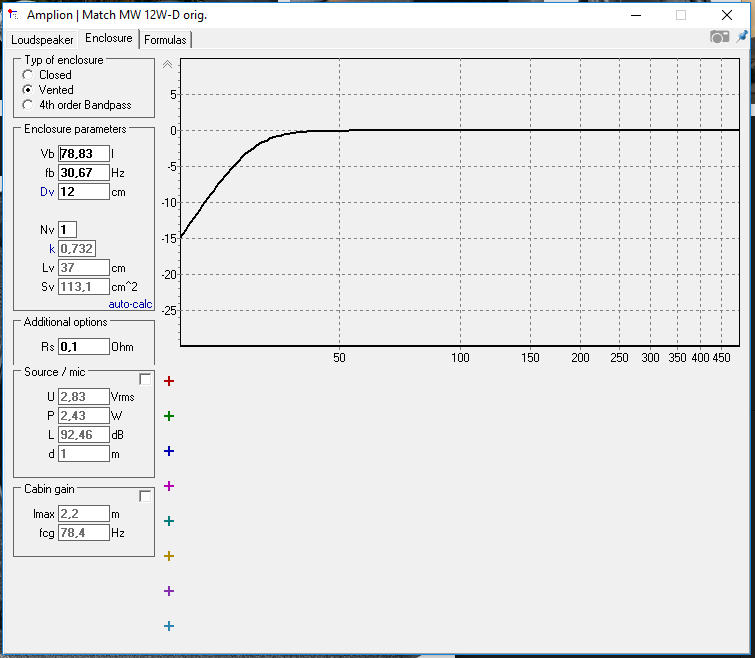Click the 100 Hz axis label
755x658 pixels.
coord(460,358)
